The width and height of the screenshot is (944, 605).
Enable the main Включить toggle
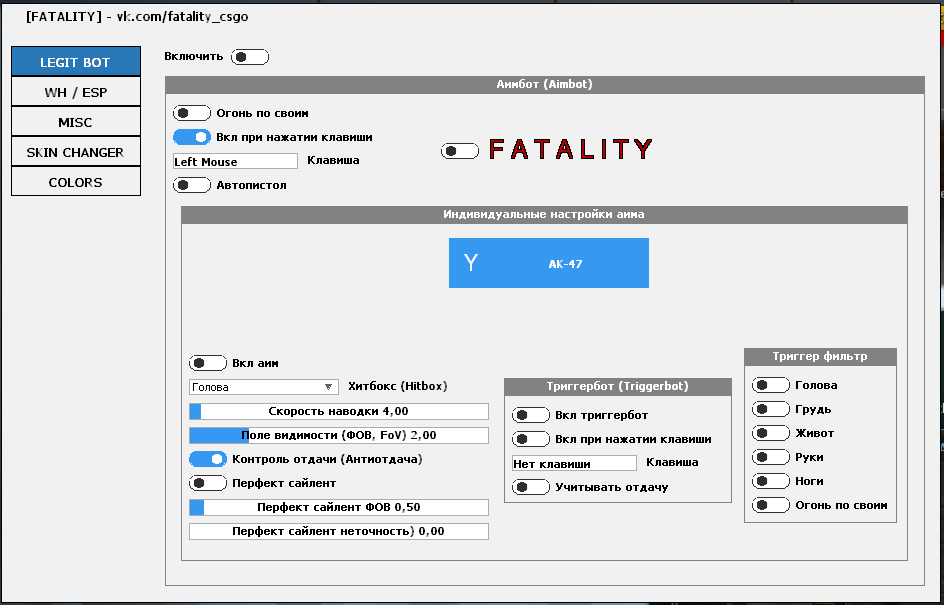tap(250, 57)
